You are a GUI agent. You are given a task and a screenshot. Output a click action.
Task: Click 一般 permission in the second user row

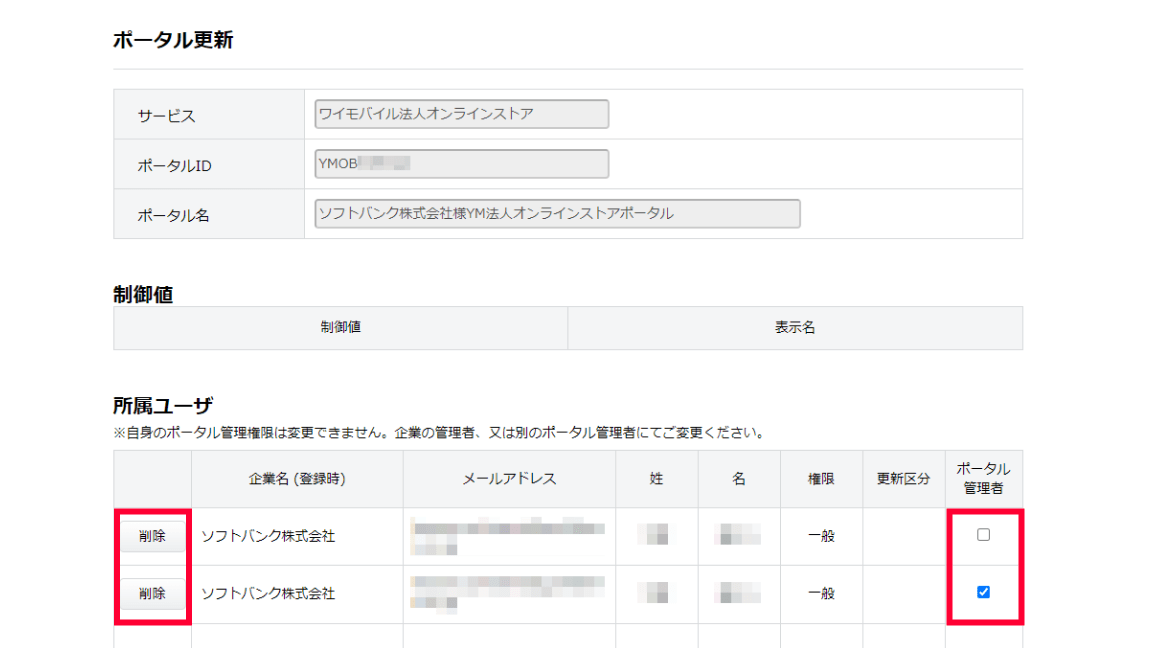pos(821,594)
